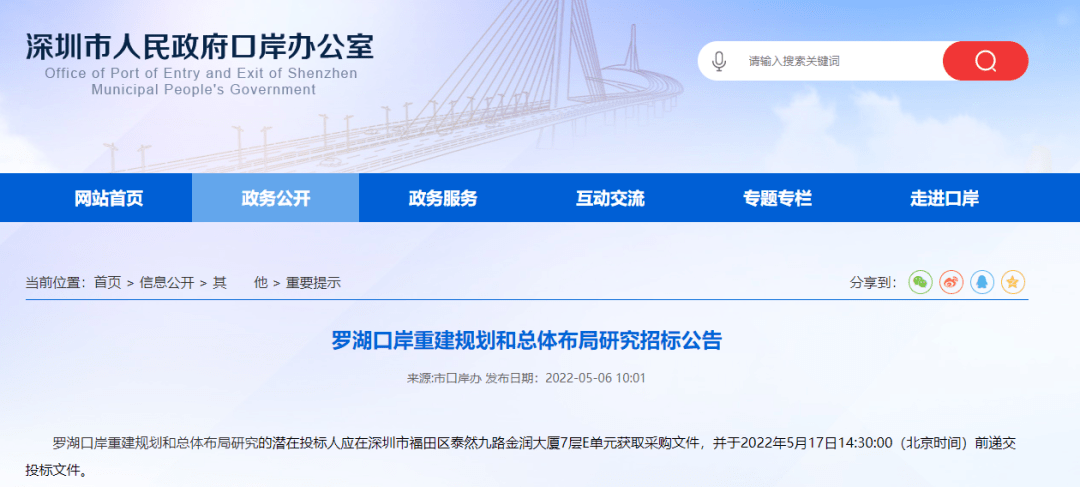Share to WeChat via green icon

click(920, 282)
